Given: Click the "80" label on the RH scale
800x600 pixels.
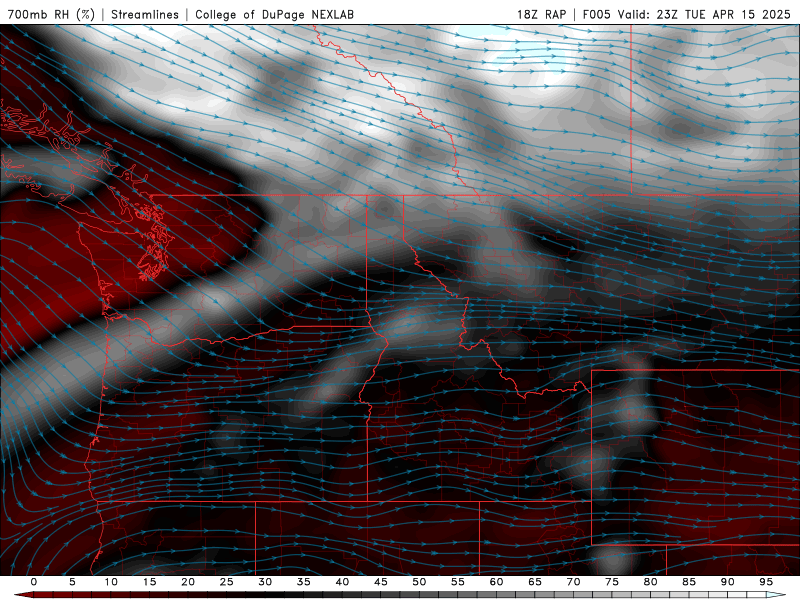Looking at the screenshot, I should (651, 582).
